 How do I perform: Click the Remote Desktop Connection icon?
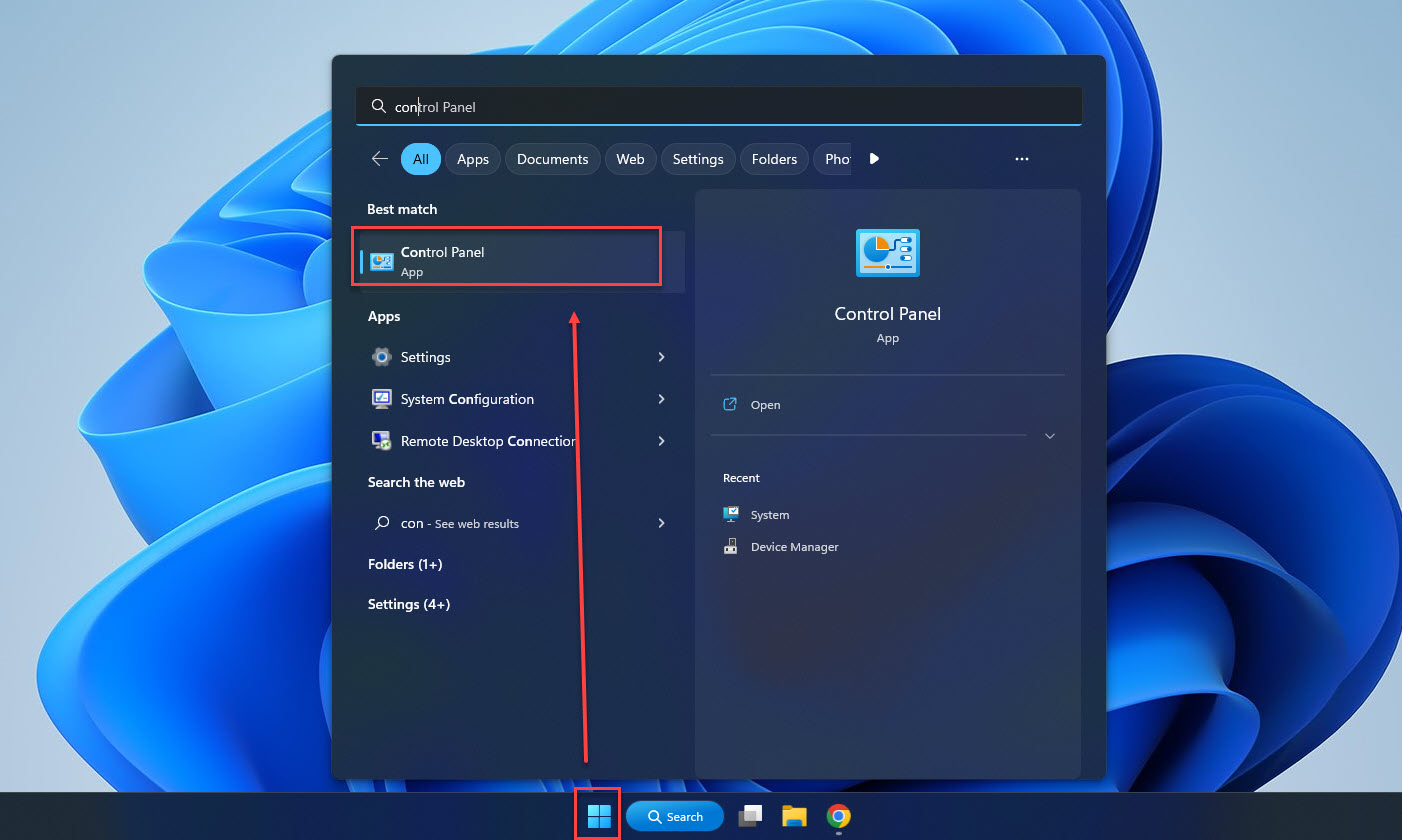pyautogui.click(x=381, y=441)
